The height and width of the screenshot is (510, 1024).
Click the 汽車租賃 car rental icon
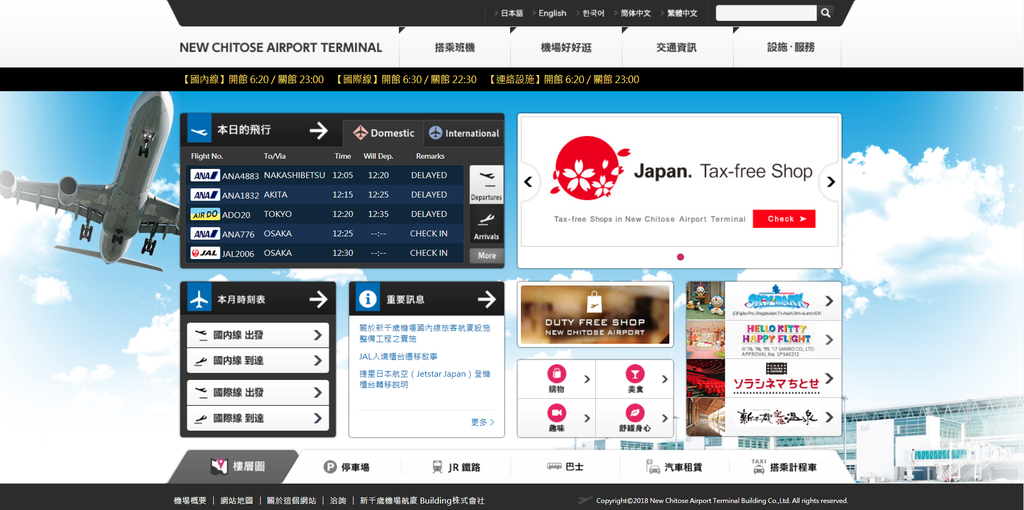653,467
